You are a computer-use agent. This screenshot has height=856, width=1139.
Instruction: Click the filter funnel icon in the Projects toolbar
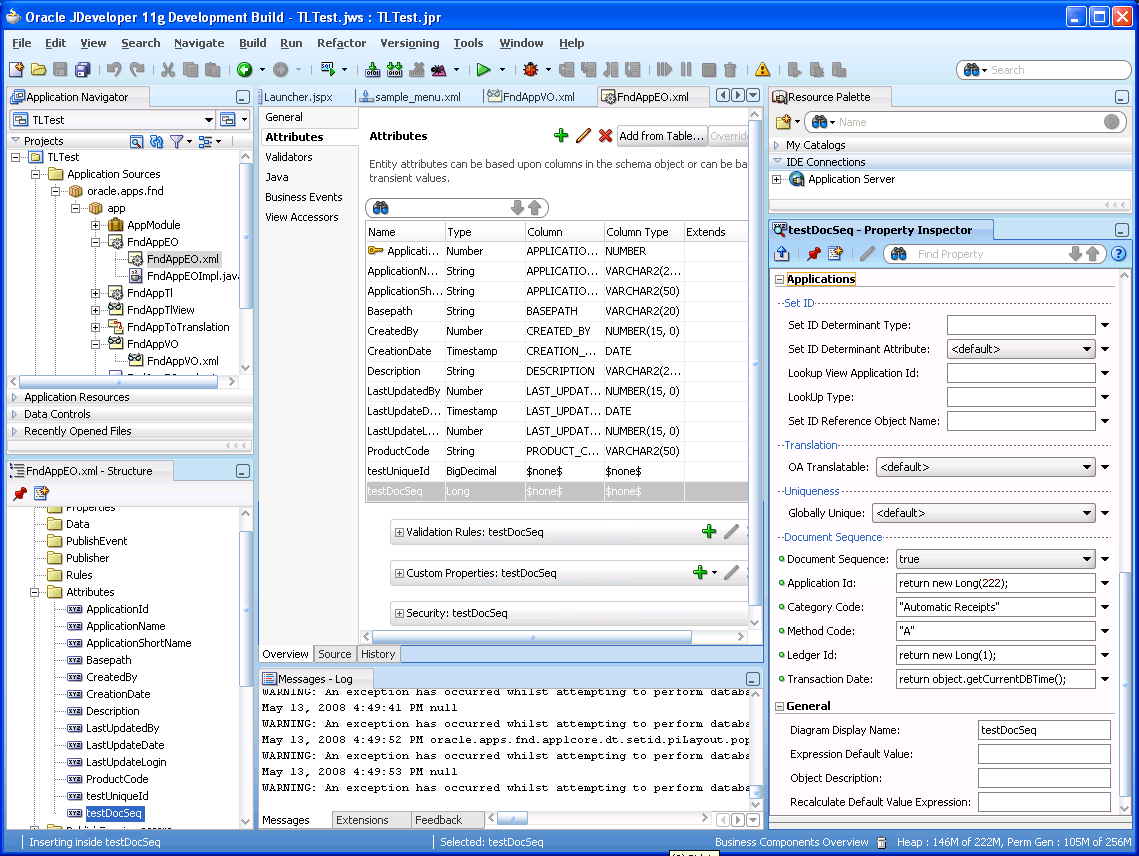coord(177,141)
